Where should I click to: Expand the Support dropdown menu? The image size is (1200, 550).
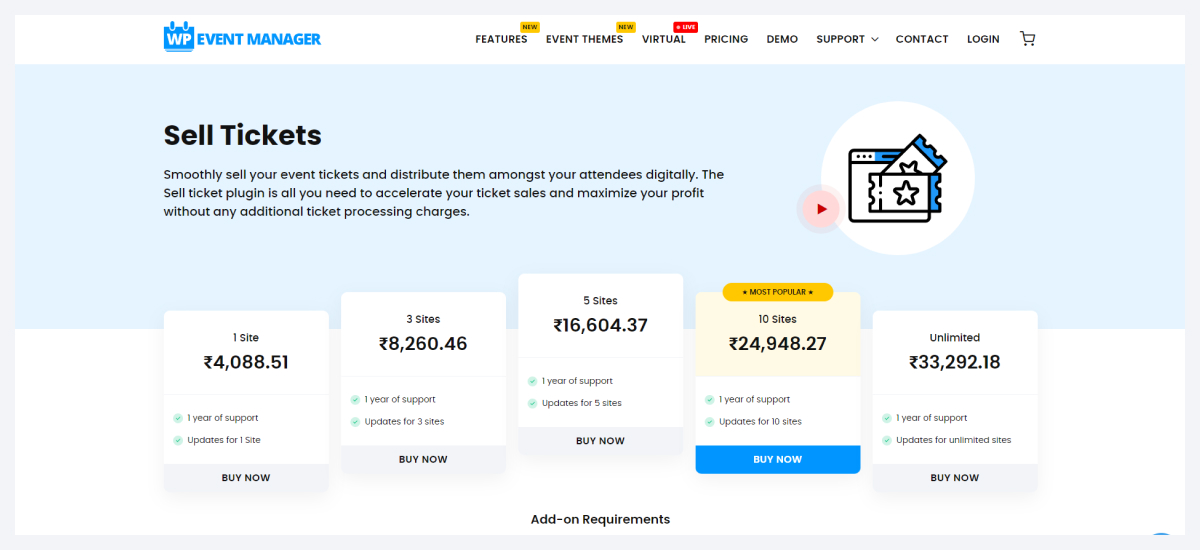click(846, 39)
